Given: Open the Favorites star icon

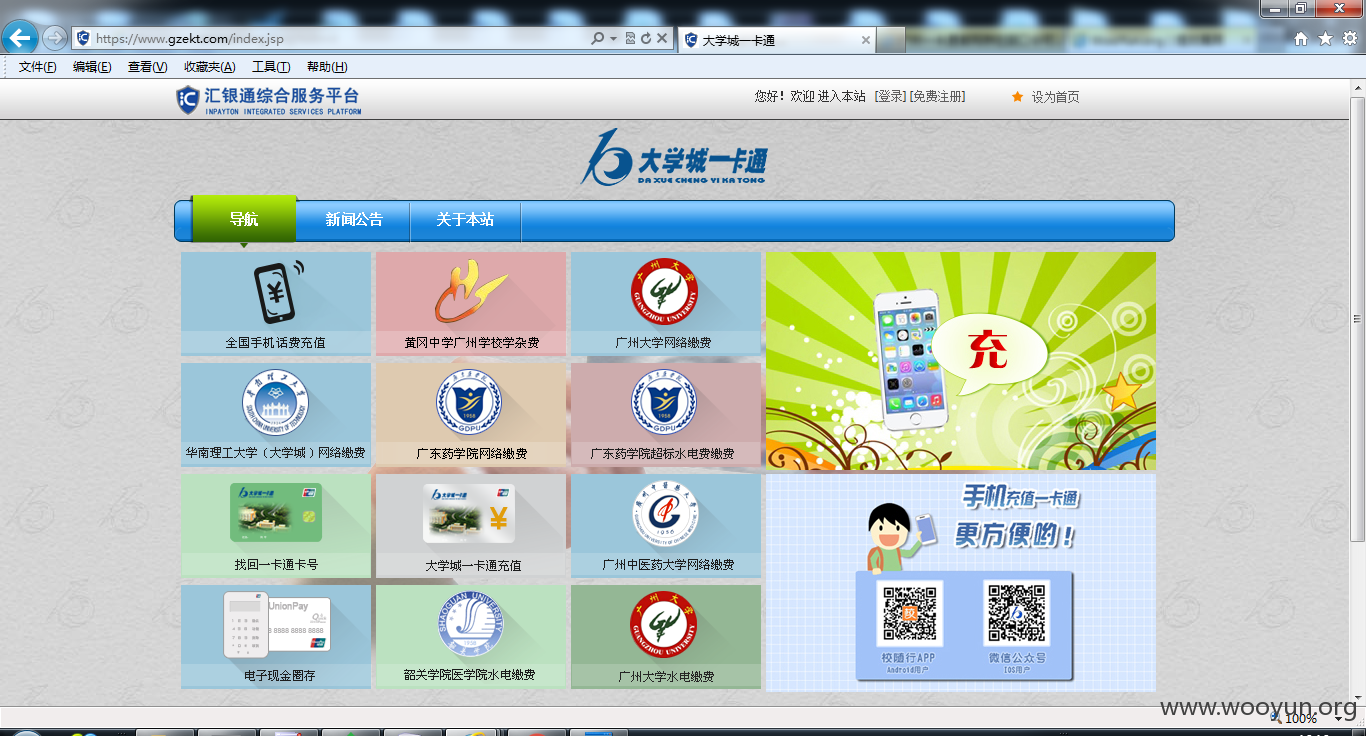Looking at the screenshot, I should [1325, 39].
